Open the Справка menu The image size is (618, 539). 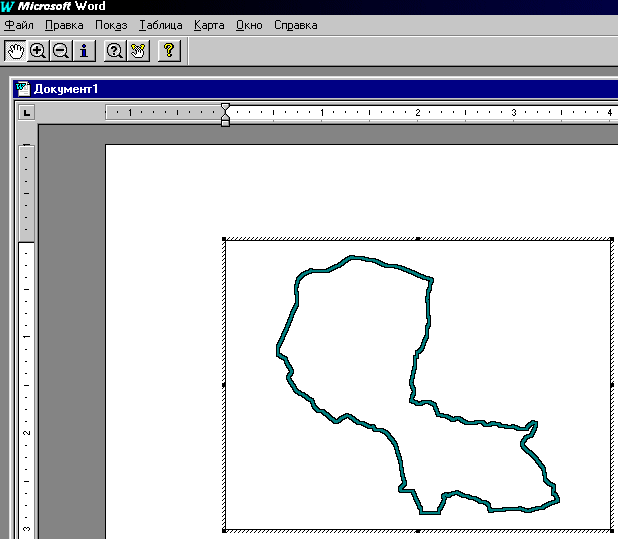(x=296, y=25)
